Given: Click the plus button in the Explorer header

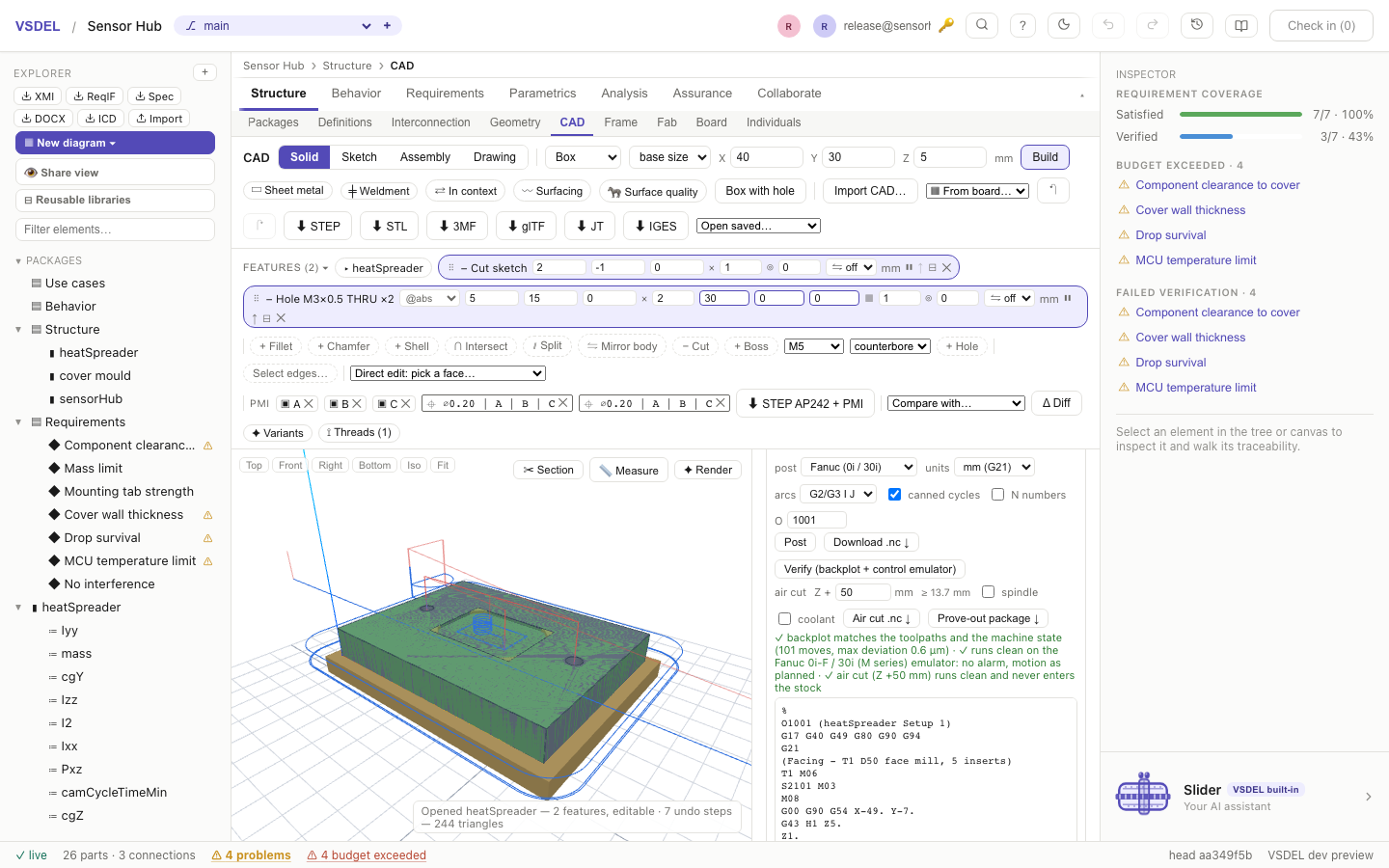Looking at the screenshot, I should pyautogui.click(x=204, y=72).
